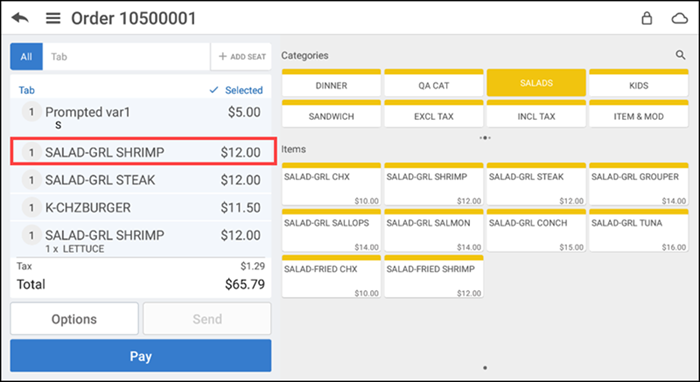Click the items page indicator dot
The height and width of the screenshot is (382, 700).
pyautogui.click(x=485, y=368)
